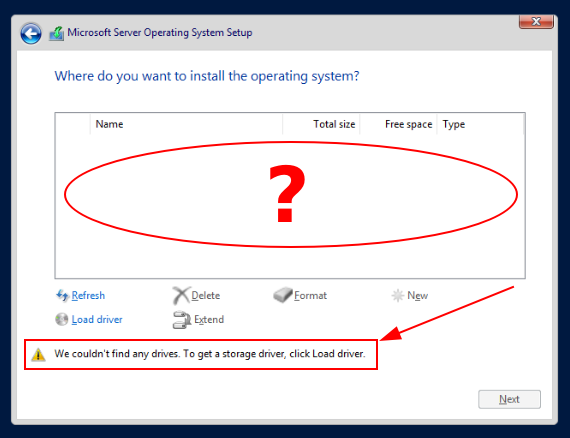Click the Format link

pos(310,296)
